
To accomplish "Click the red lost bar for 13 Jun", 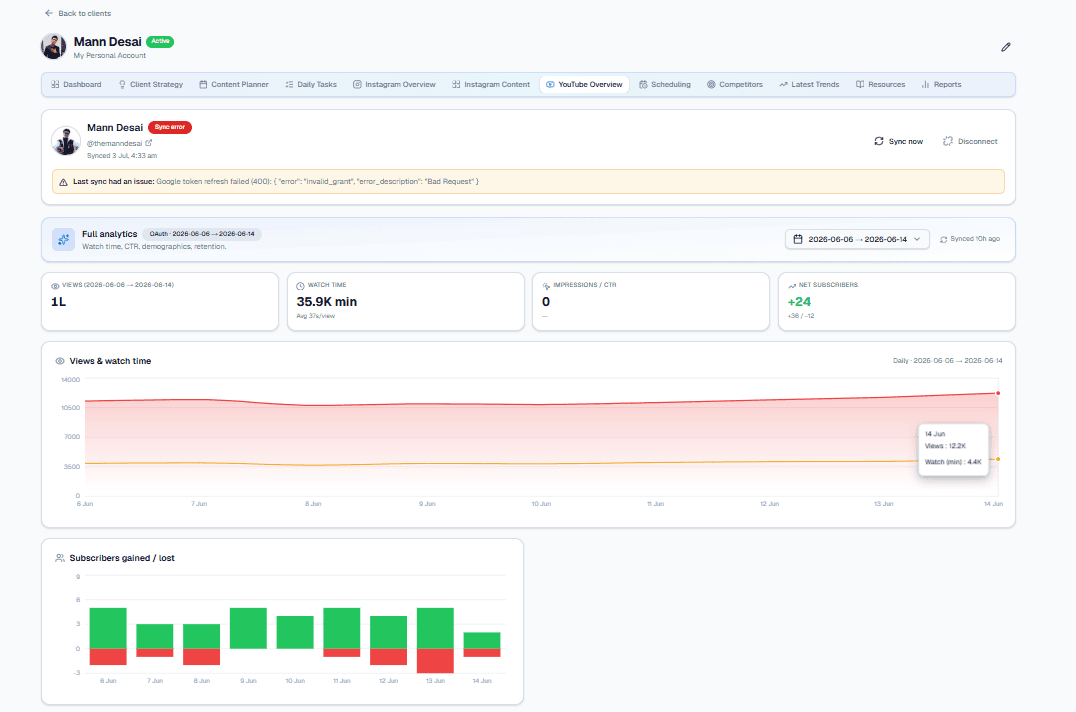I will (435, 661).
